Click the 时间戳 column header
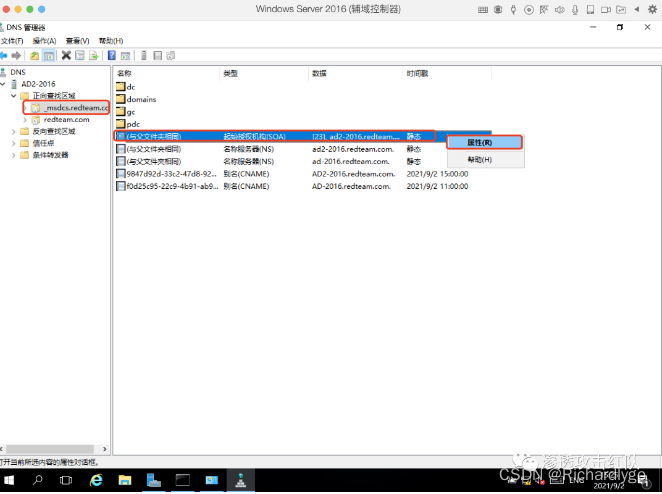The width and height of the screenshot is (662, 494). coord(447,73)
